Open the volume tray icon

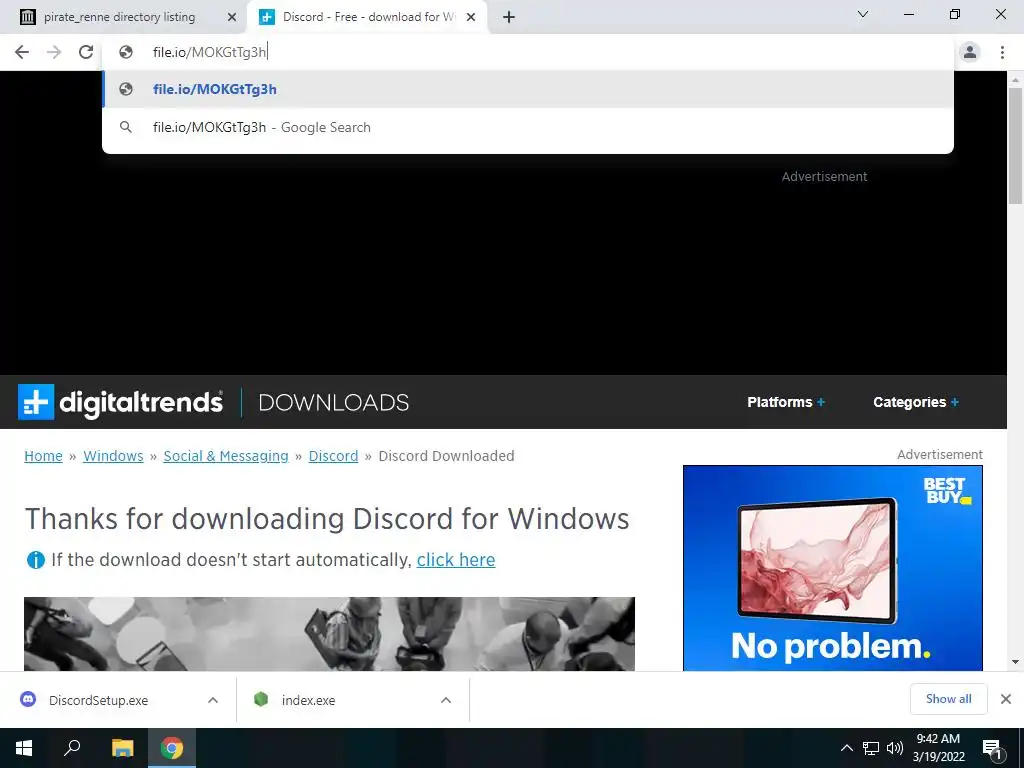[x=895, y=748]
